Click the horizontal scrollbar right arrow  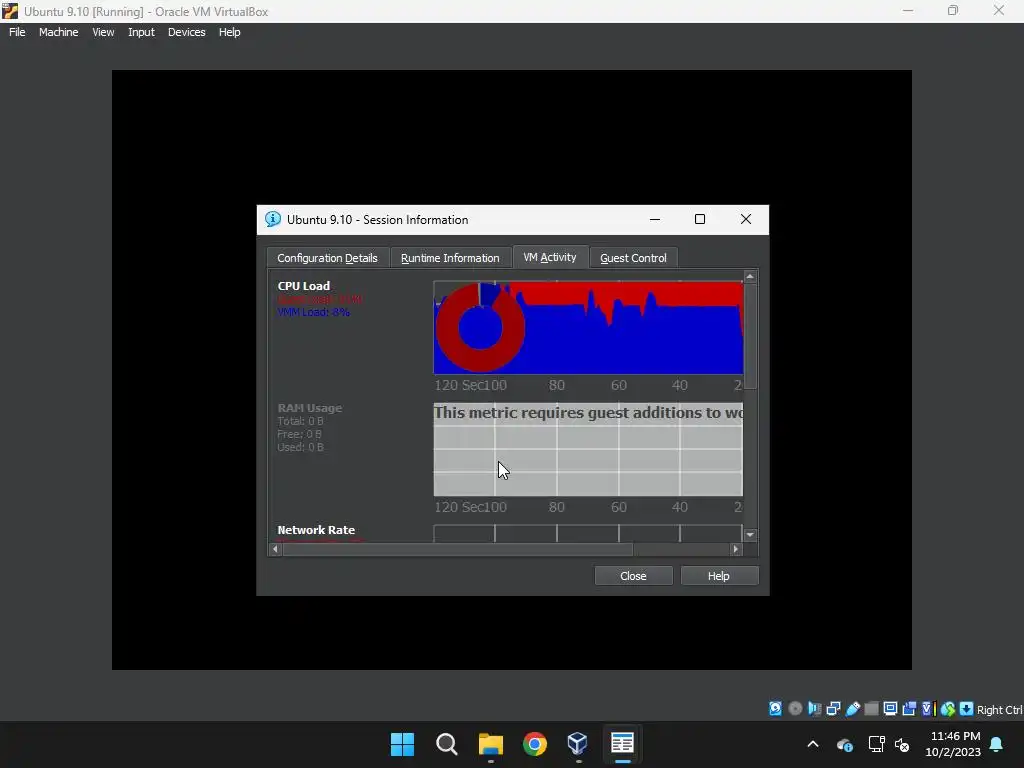point(736,549)
